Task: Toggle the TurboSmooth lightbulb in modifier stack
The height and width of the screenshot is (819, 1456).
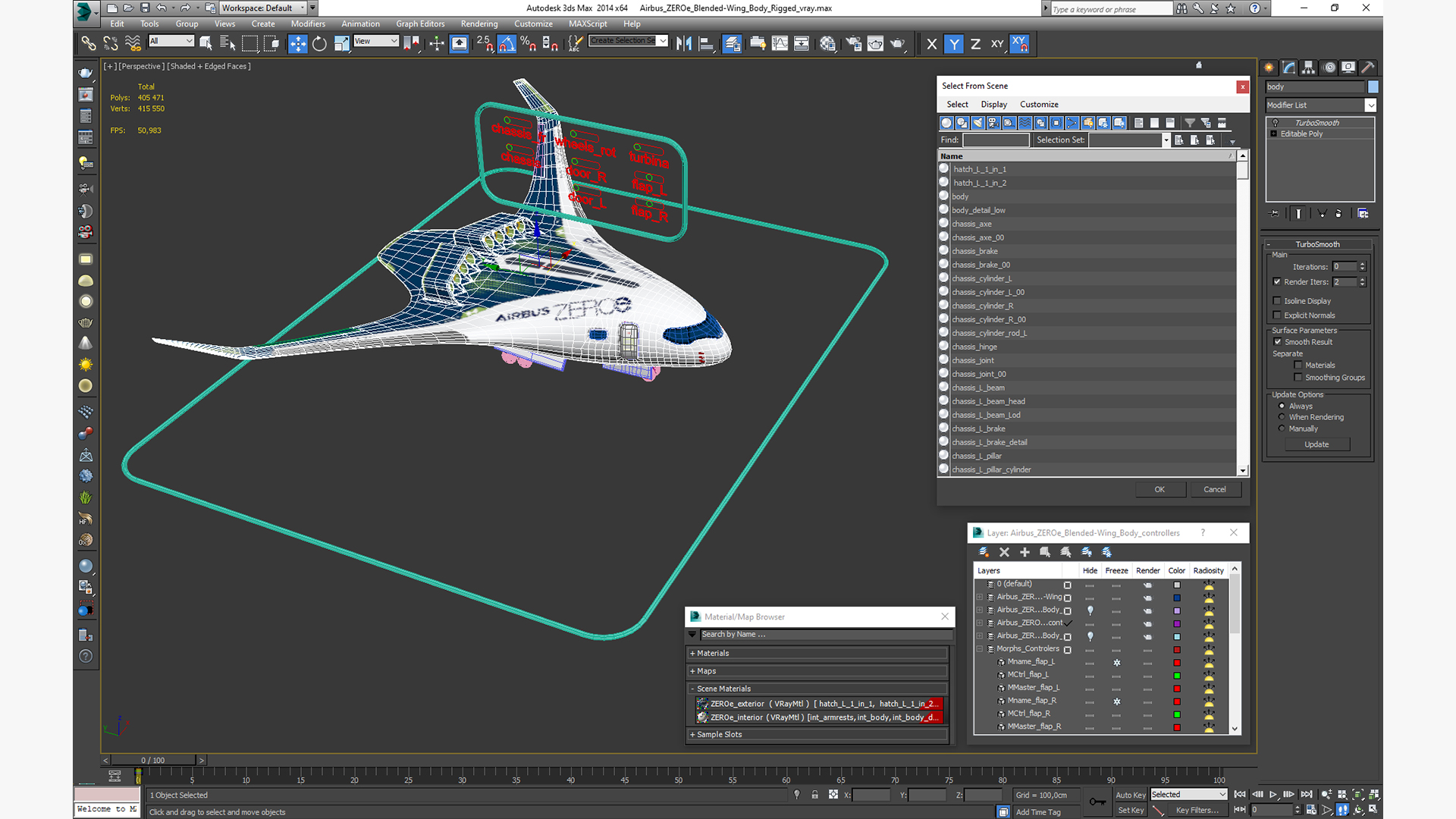Action: point(1275,123)
